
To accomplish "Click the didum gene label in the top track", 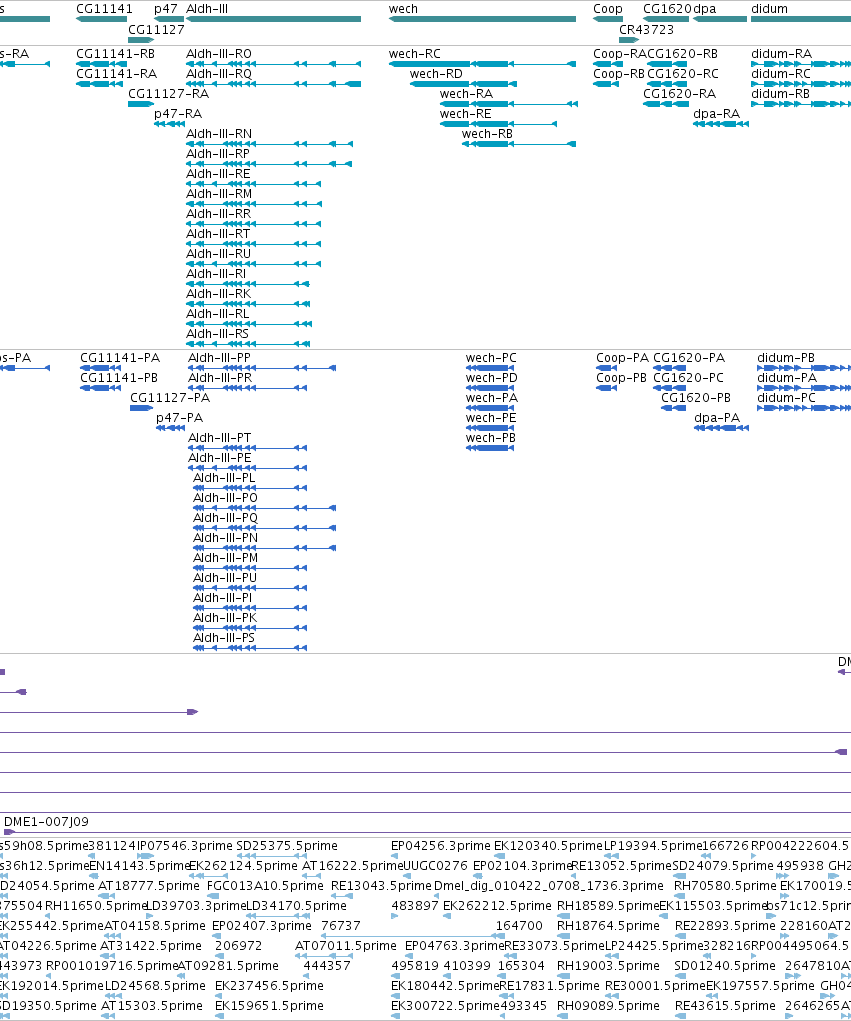I will tap(770, 9).
